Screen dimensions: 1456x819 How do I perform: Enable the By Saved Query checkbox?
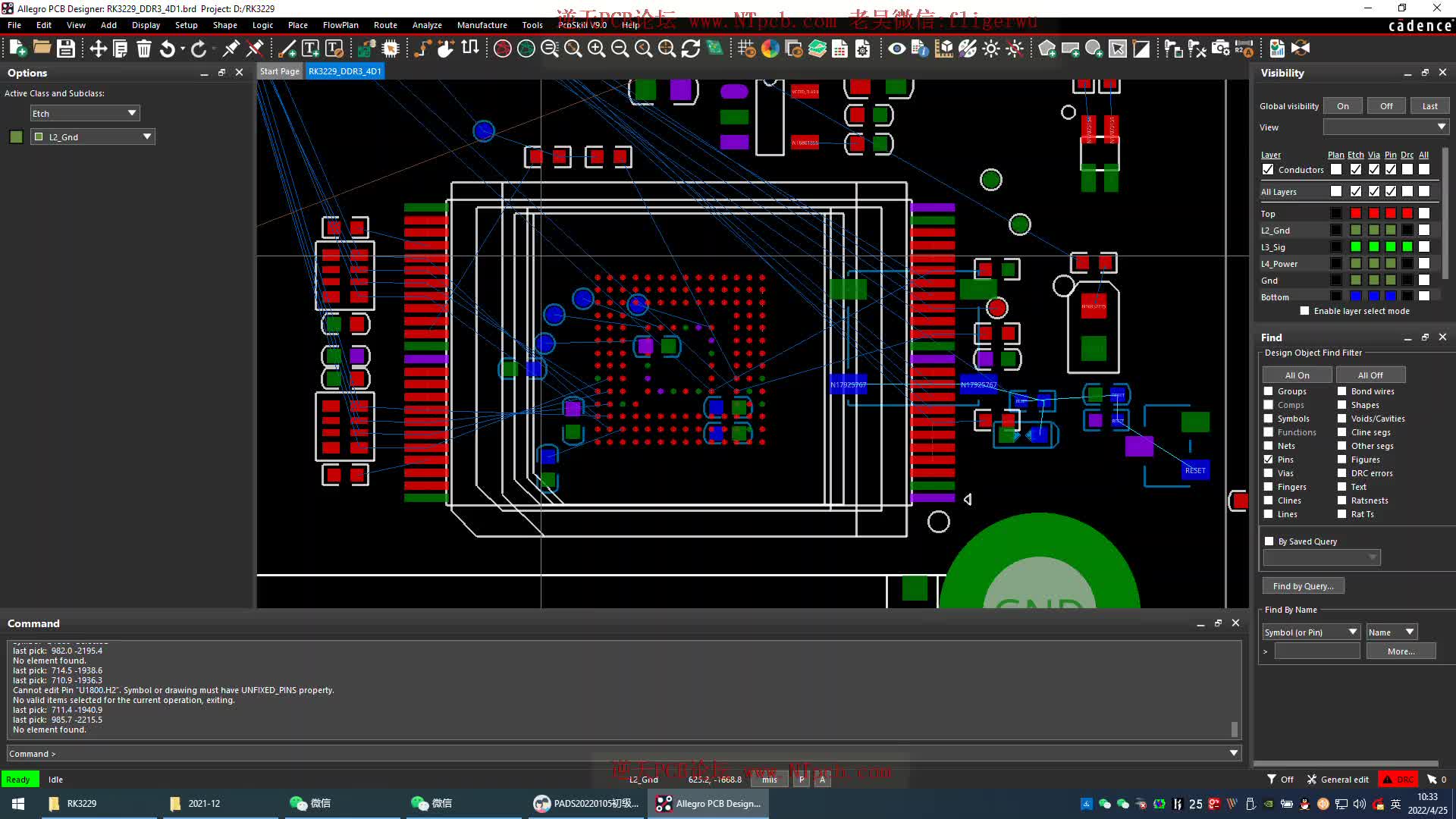[1269, 541]
